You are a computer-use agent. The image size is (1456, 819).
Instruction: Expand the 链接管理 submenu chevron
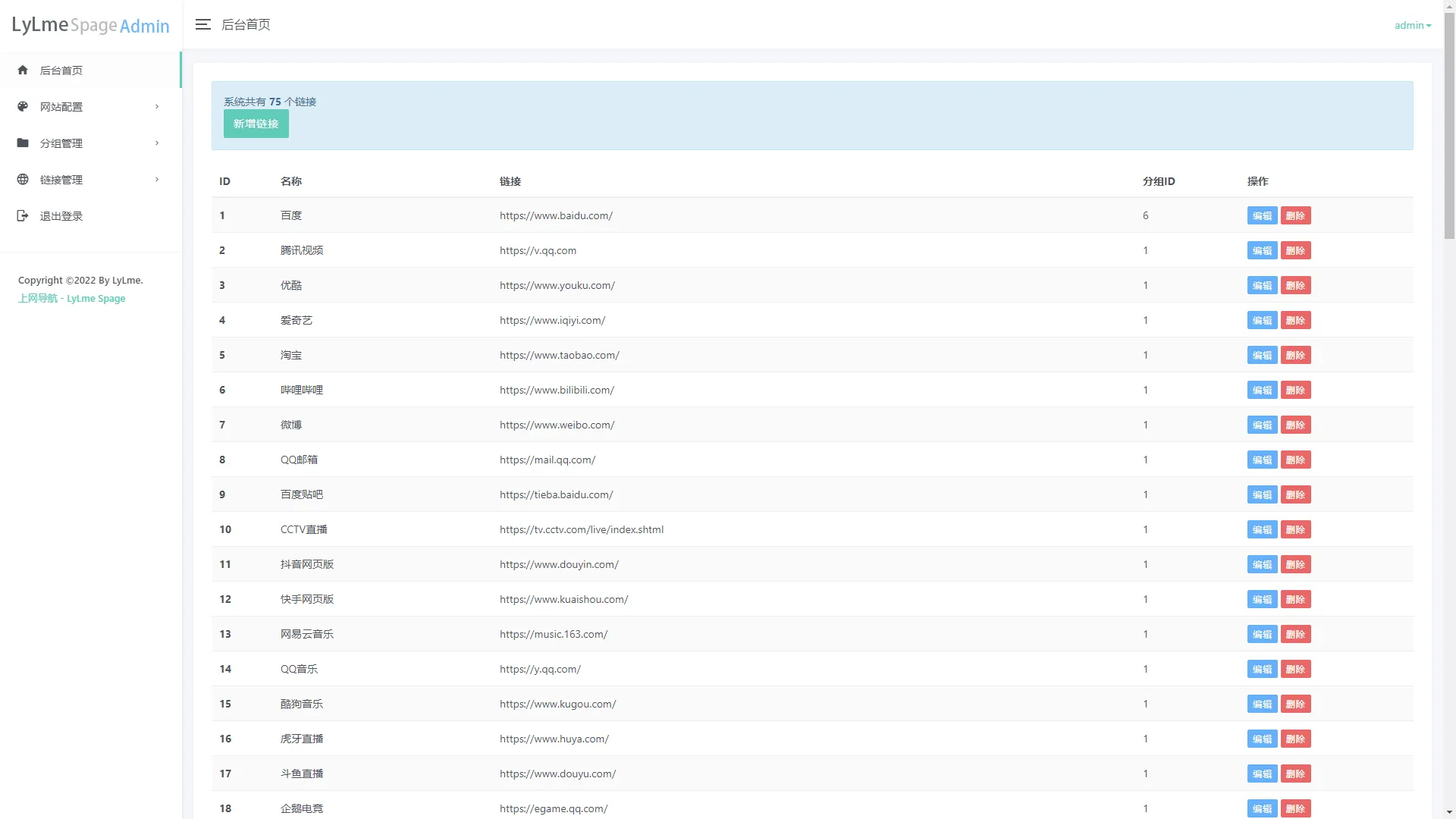coord(157,179)
